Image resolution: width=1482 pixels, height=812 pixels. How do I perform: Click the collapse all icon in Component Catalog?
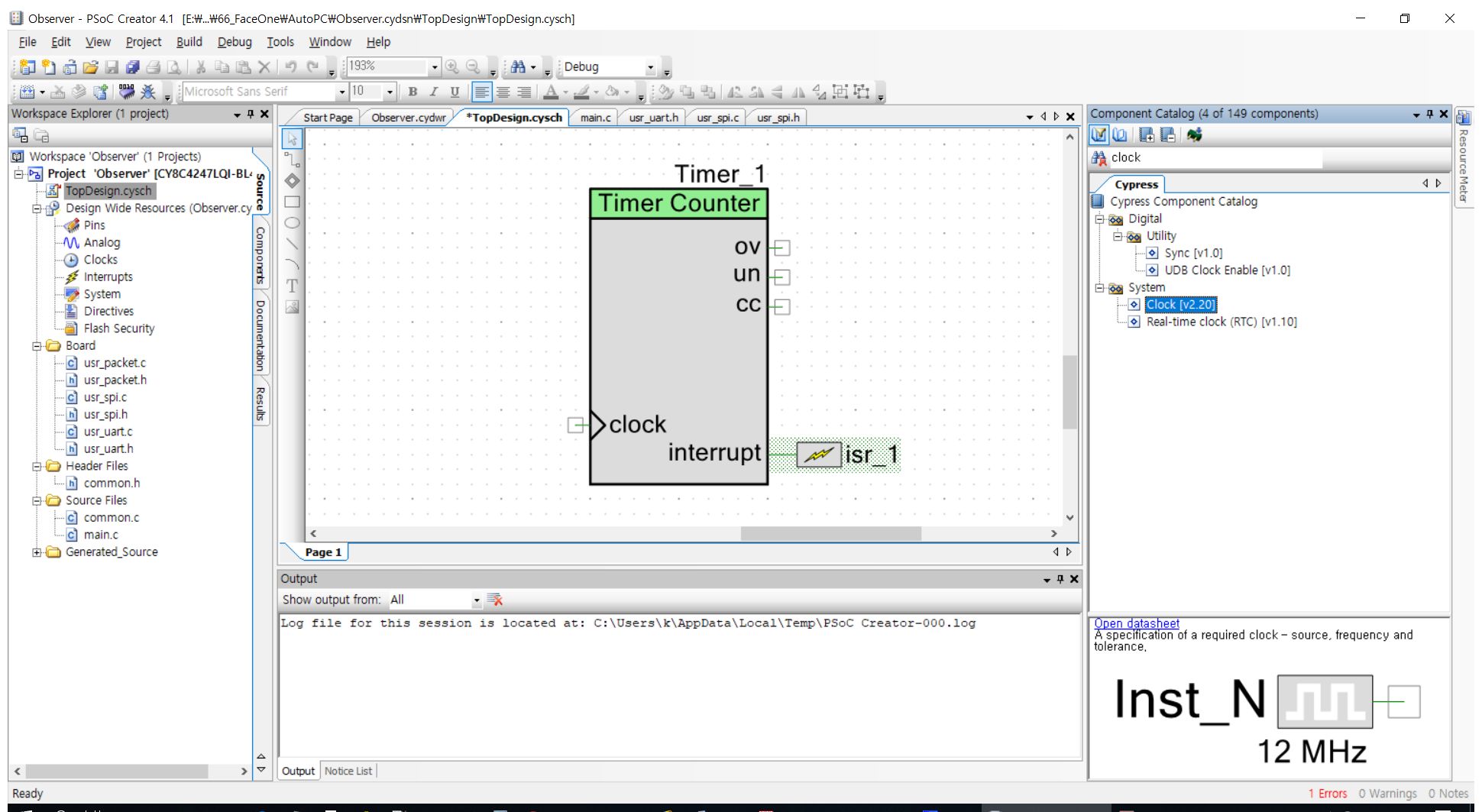pyautogui.click(x=1168, y=135)
